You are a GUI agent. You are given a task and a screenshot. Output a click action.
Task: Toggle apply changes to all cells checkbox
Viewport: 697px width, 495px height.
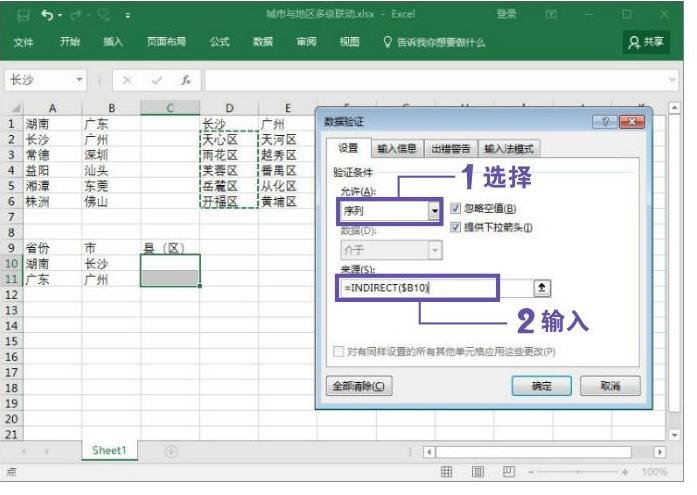click(x=339, y=351)
